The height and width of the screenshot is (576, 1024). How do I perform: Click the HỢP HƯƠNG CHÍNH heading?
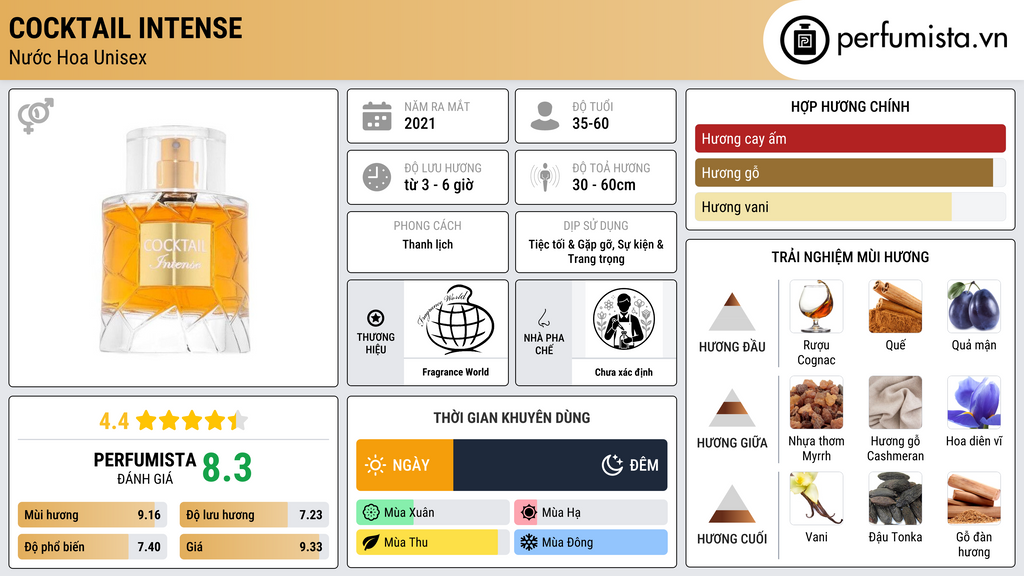coord(850,106)
